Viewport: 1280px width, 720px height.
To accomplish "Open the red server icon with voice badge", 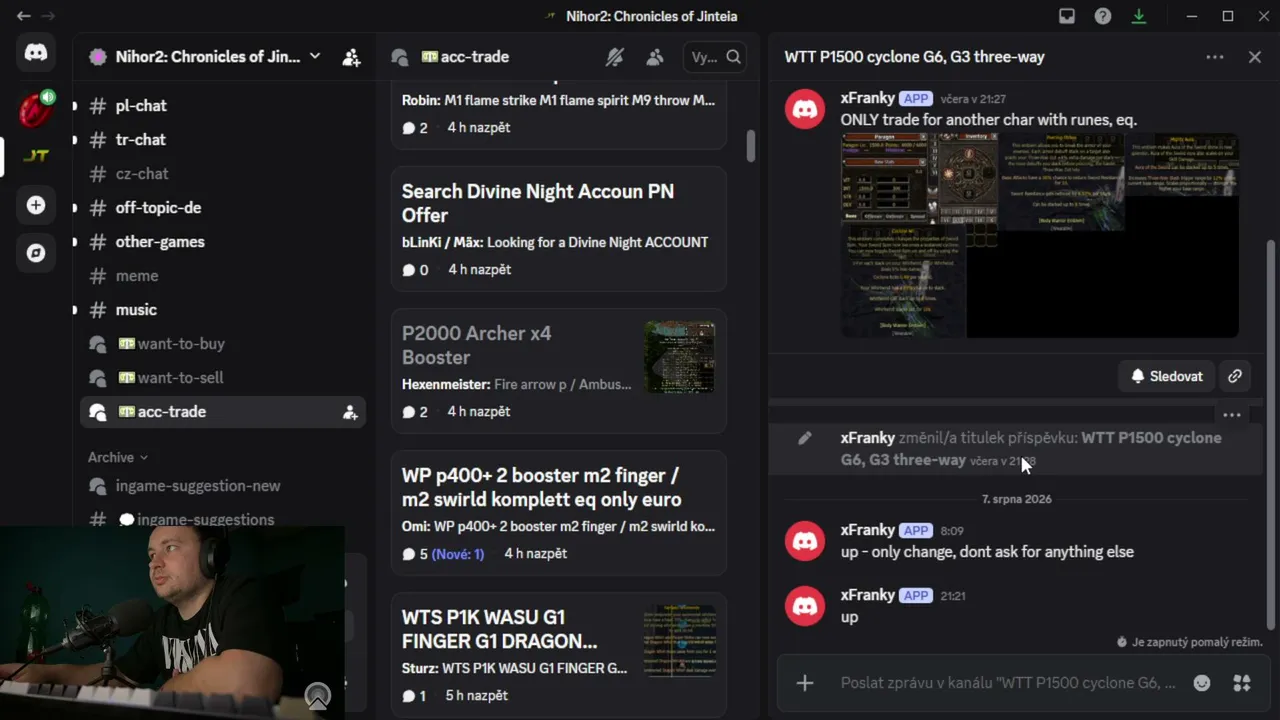I will pyautogui.click(x=36, y=108).
